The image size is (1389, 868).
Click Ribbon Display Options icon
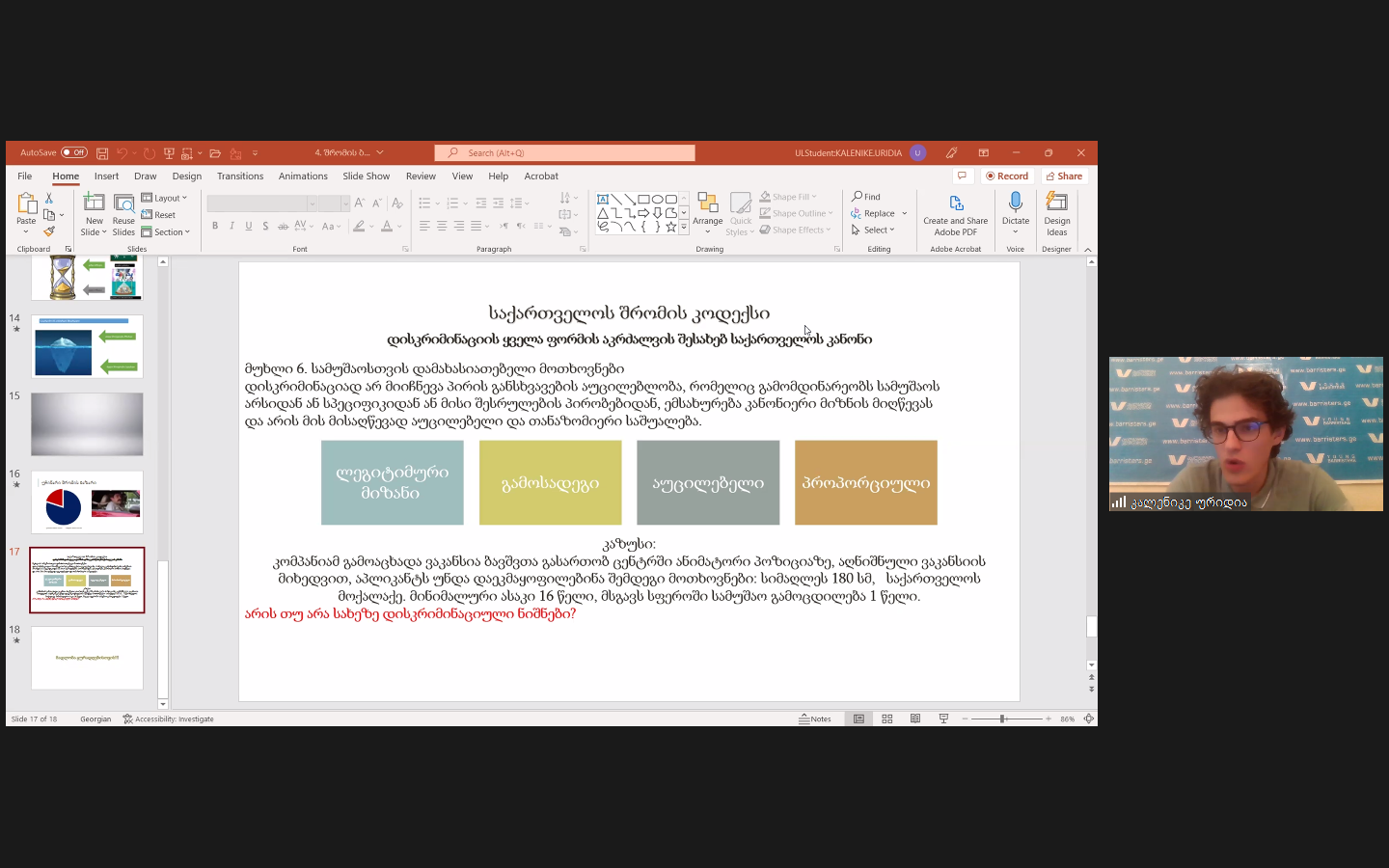984,152
